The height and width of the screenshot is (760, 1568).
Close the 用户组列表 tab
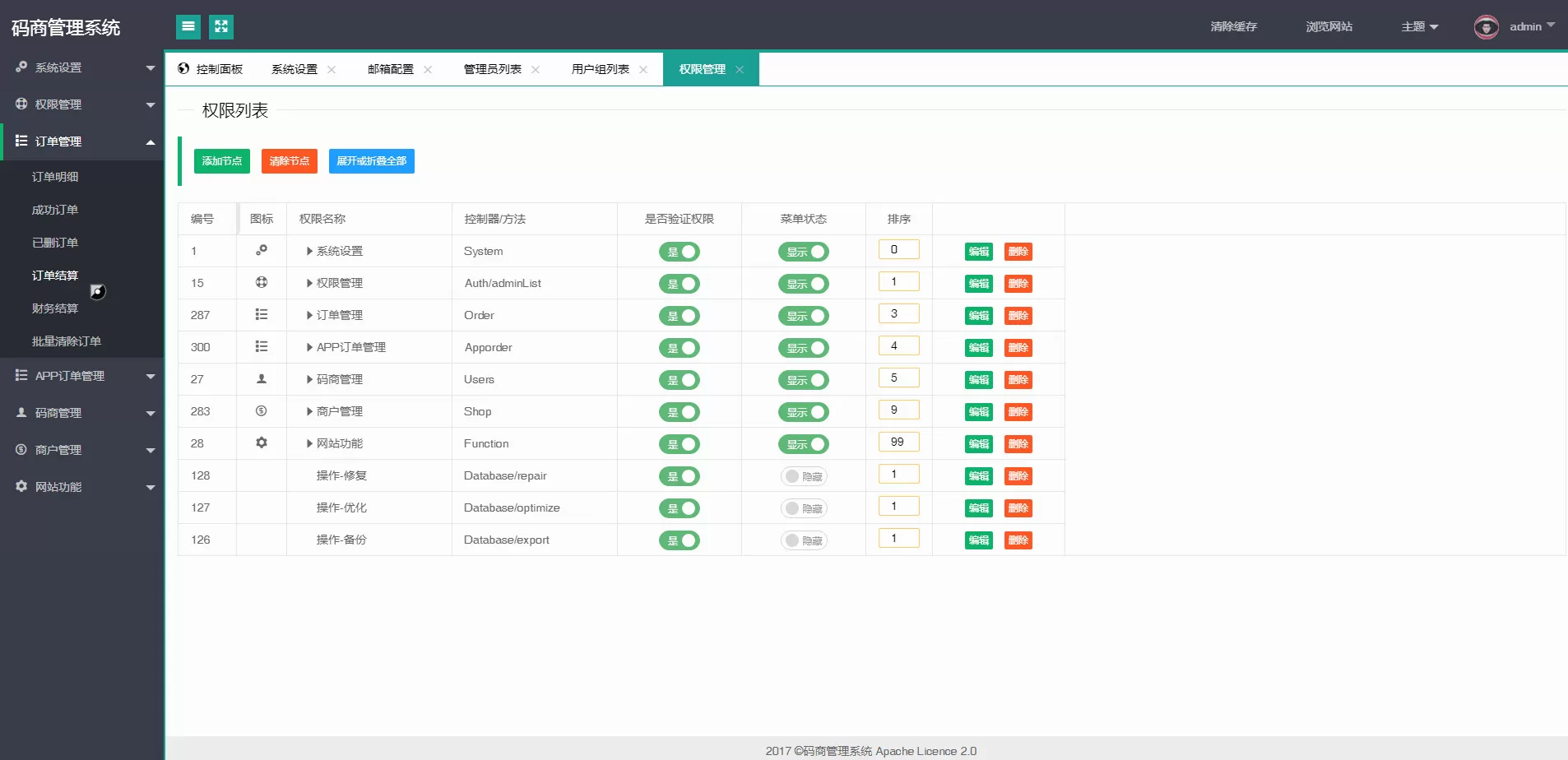pos(643,70)
